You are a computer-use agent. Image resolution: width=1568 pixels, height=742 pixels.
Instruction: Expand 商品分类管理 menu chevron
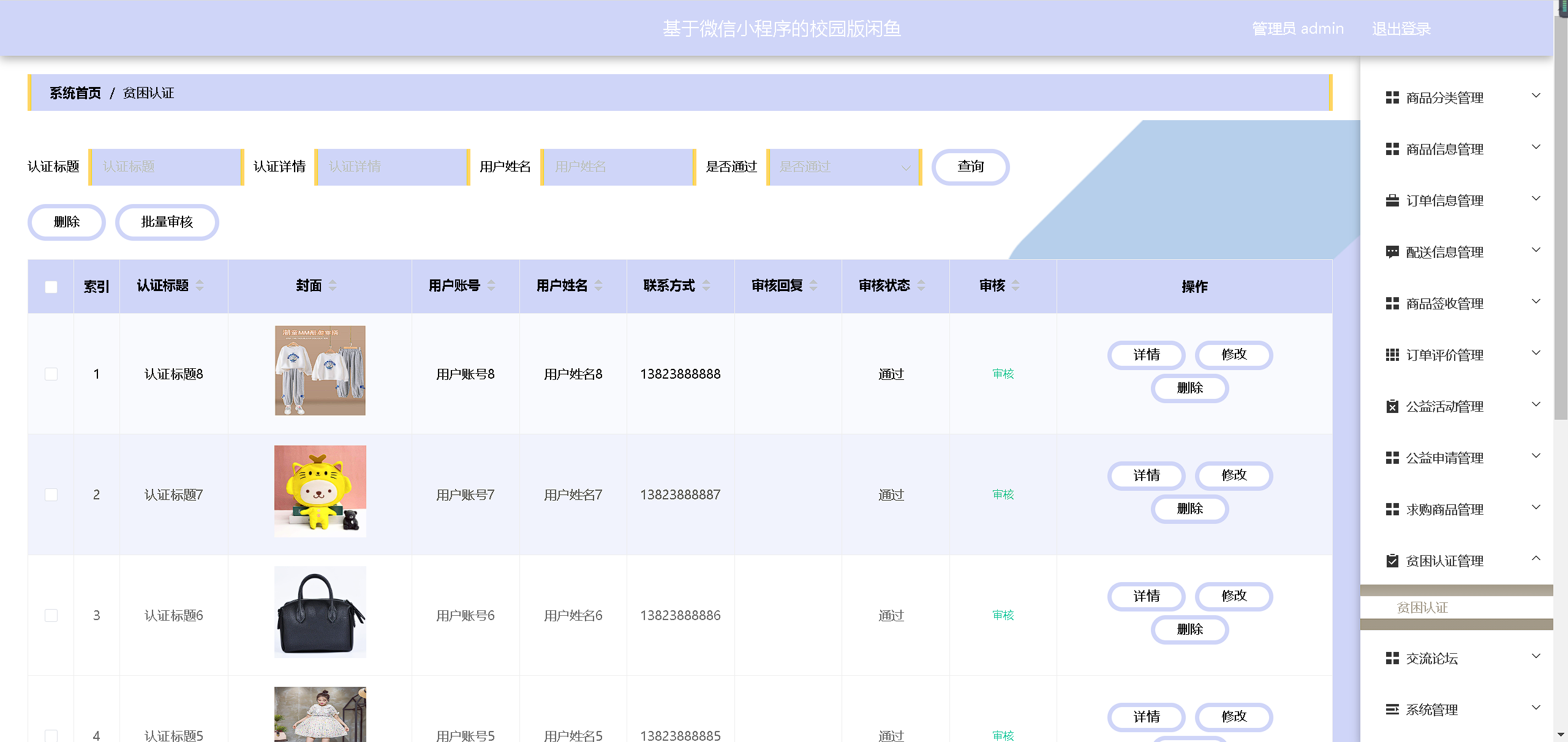pos(1536,96)
